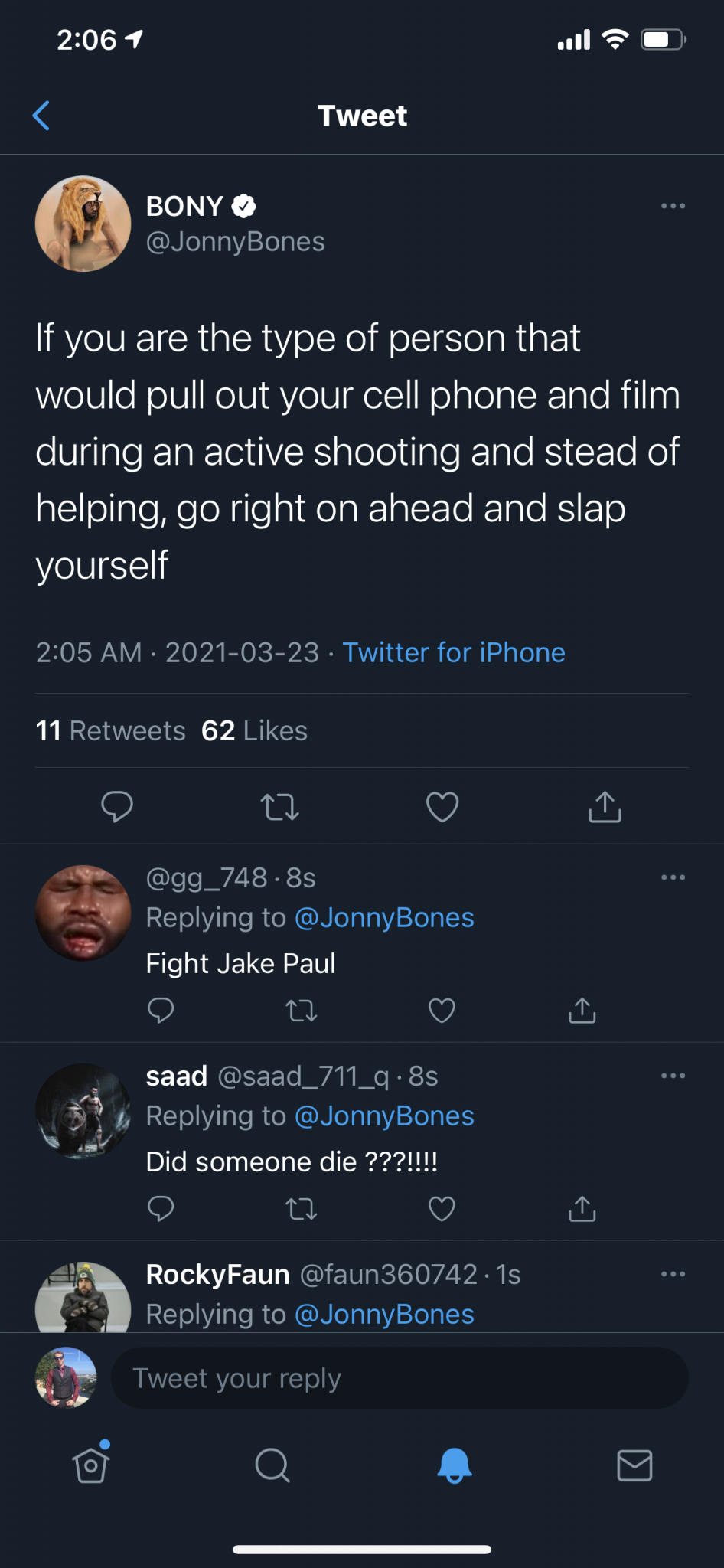Retweet the main BONY tweet
Viewport: 724px width, 1568px height.
click(279, 807)
